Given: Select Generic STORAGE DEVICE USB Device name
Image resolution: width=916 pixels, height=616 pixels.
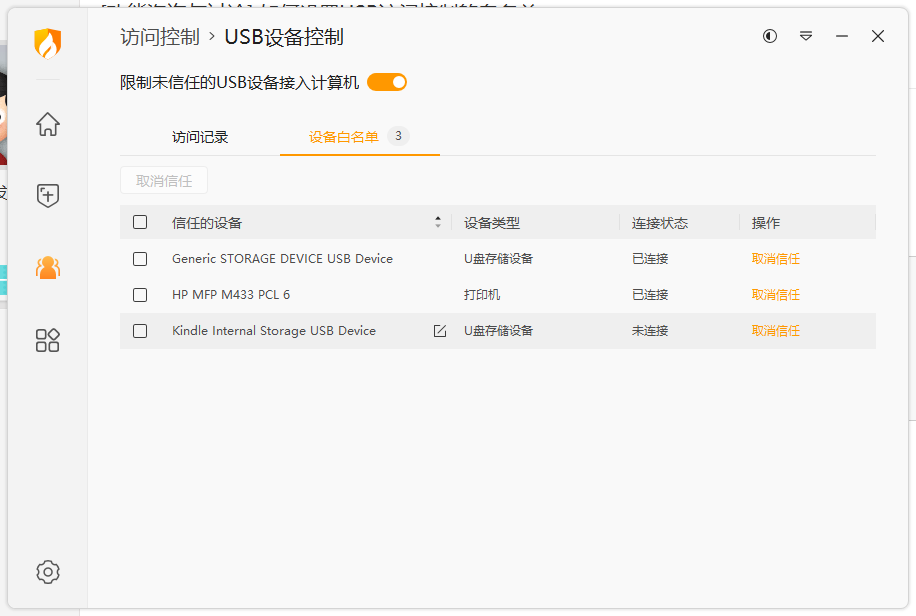Looking at the screenshot, I should click(x=282, y=259).
